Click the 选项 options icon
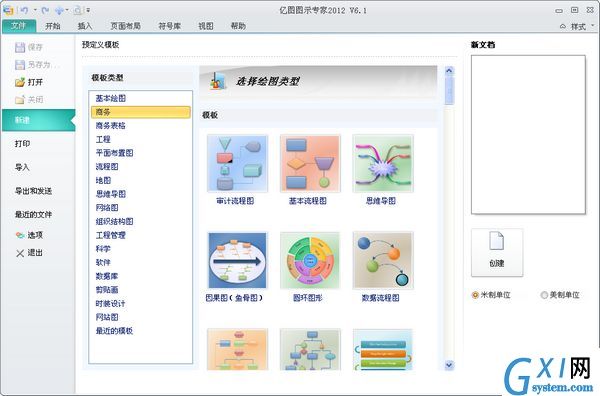Viewport: 600px width, 396px height. (20, 235)
